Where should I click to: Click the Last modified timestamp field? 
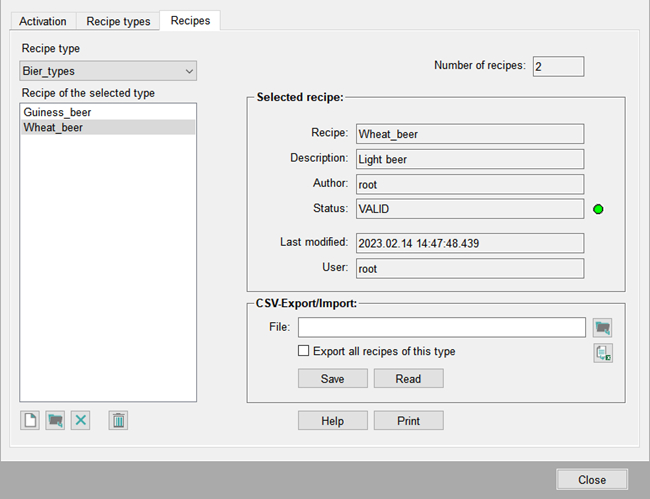point(470,243)
